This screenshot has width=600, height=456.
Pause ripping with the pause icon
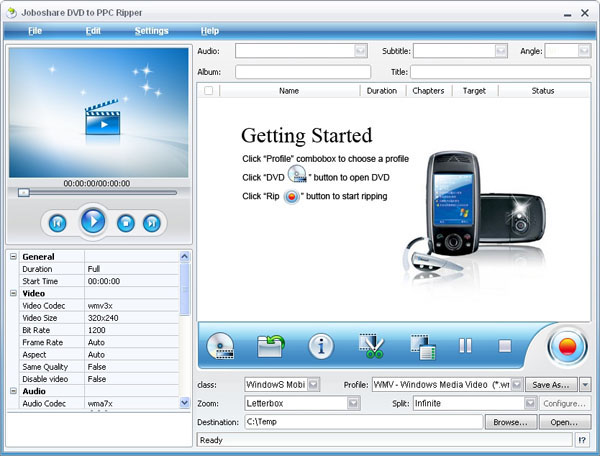point(465,346)
